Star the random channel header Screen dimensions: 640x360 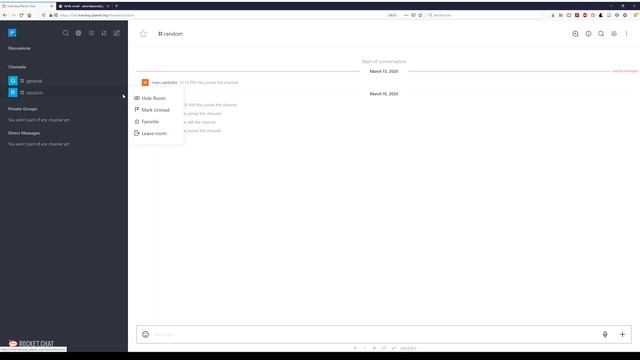[143, 34]
